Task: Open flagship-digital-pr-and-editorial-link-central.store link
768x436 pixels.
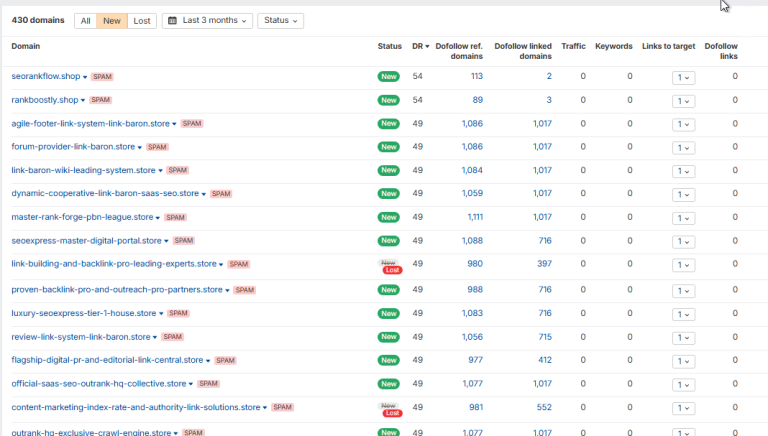Action: point(107,360)
